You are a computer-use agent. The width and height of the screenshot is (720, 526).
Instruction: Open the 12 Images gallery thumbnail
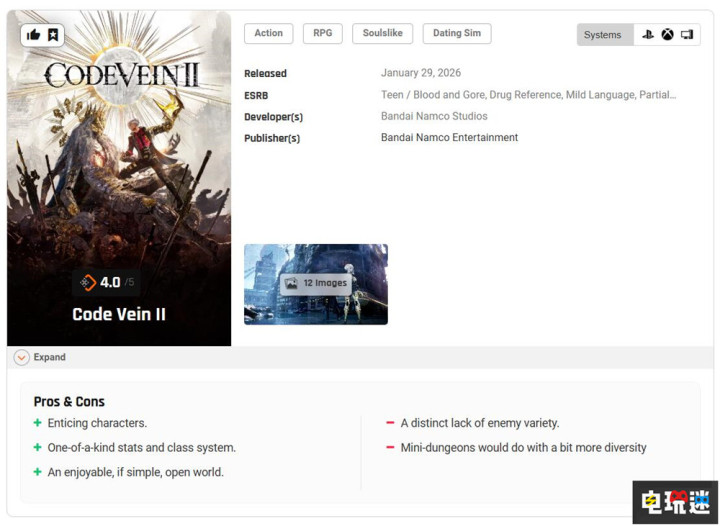point(316,284)
